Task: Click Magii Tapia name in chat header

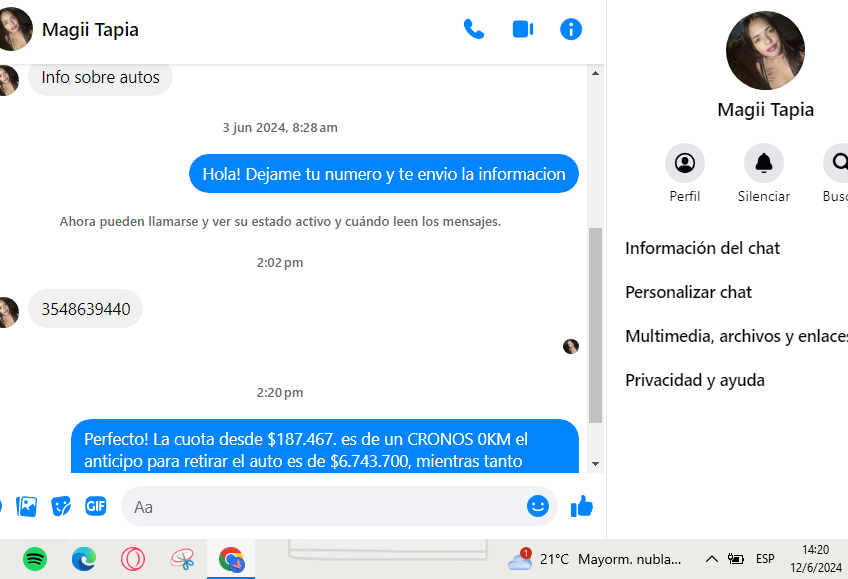Action: [90, 30]
